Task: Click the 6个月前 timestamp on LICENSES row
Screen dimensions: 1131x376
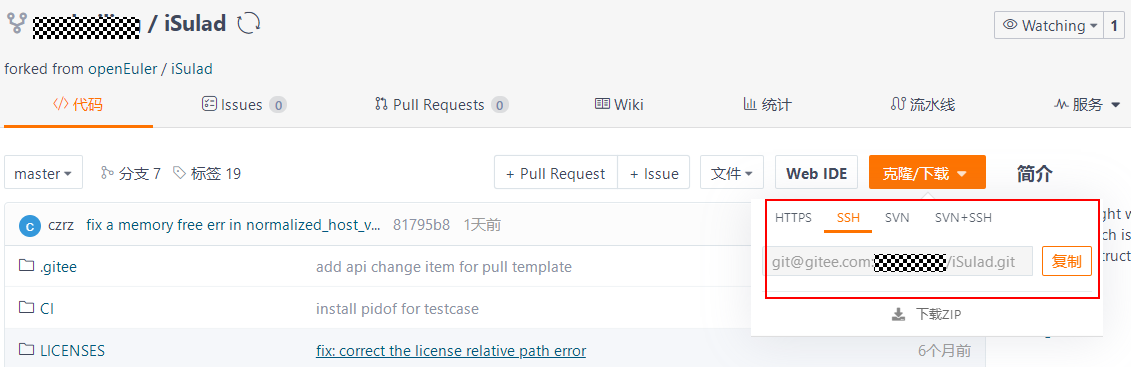Action: 944,351
